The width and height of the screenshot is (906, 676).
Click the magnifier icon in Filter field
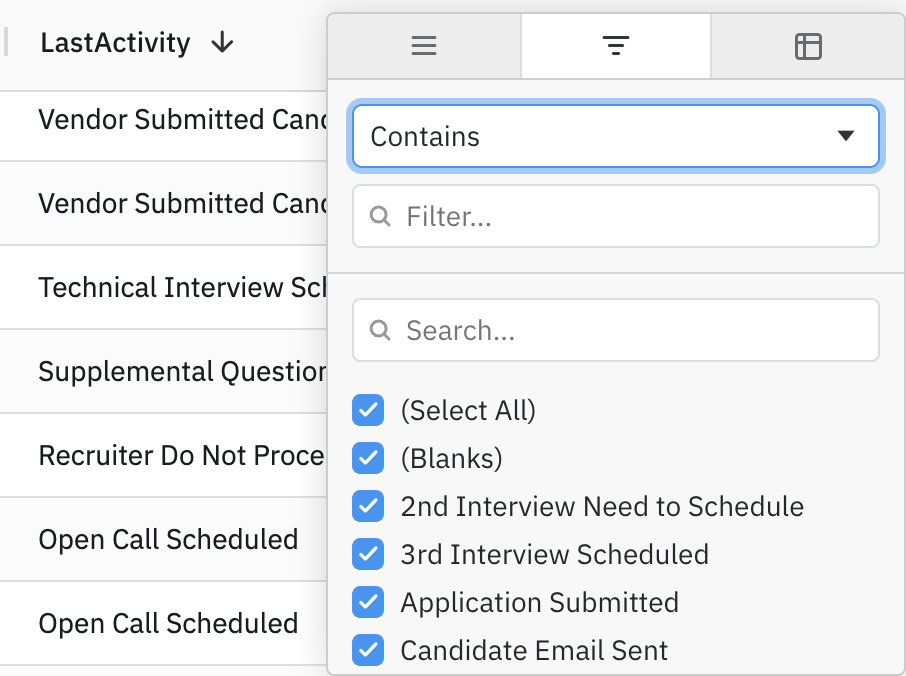tap(380, 216)
